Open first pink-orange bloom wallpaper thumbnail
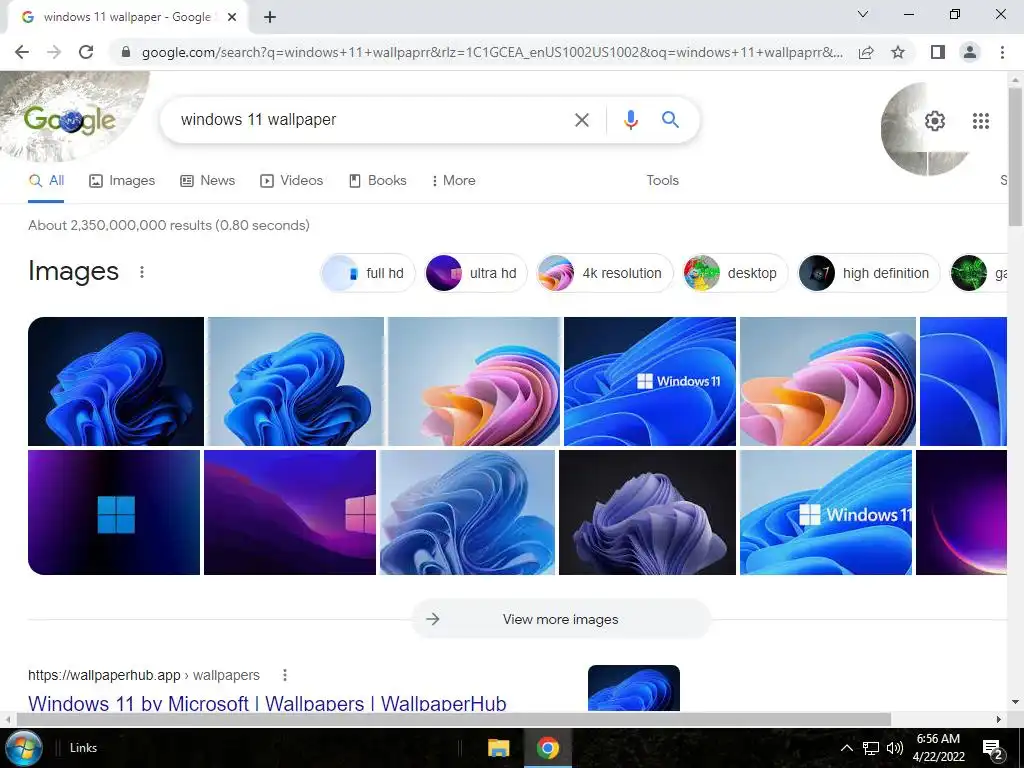This screenshot has height=768, width=1024. click(474, 381)
